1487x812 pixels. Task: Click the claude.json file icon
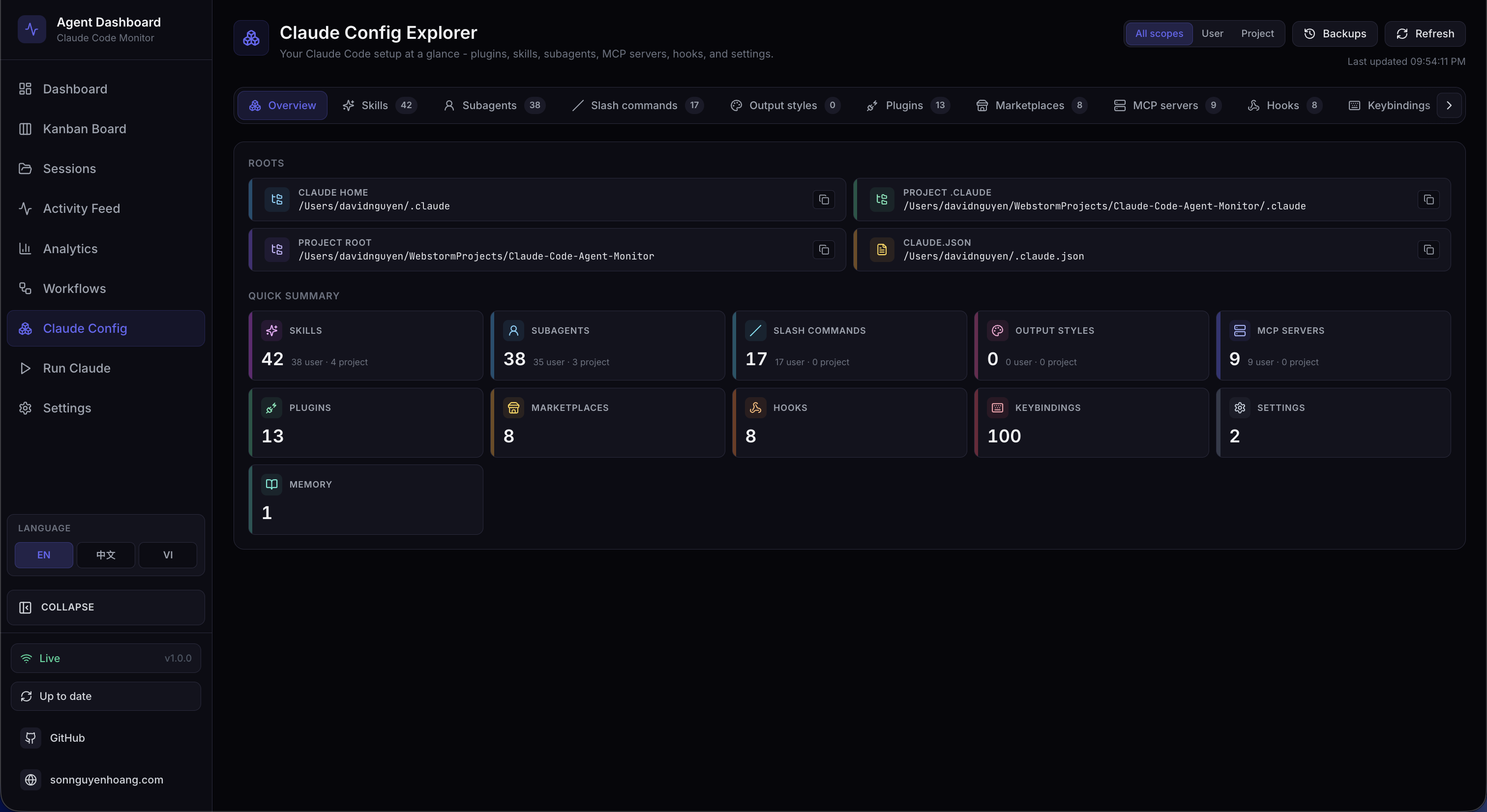(882, 250)
